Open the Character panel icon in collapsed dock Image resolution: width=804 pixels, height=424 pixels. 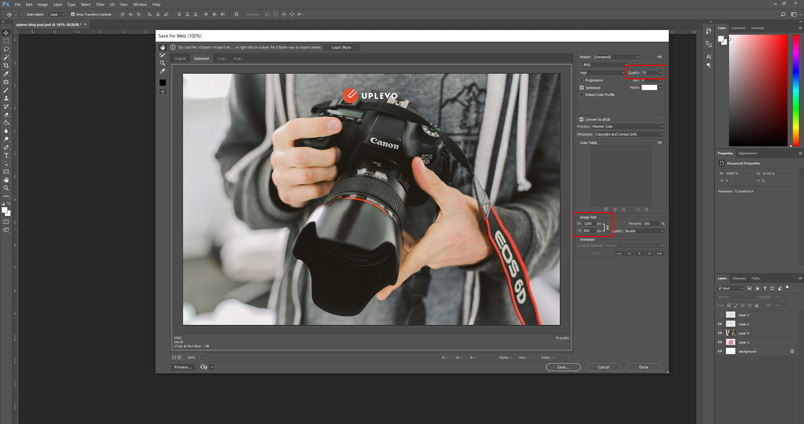708,57
